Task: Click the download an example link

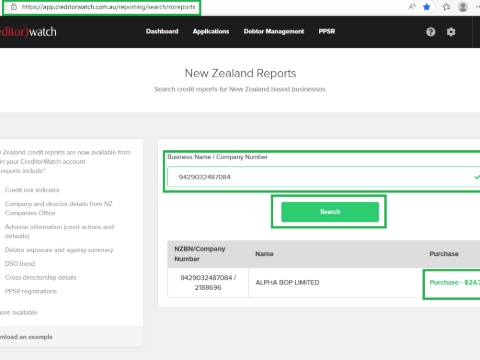Action: (26, 337)
